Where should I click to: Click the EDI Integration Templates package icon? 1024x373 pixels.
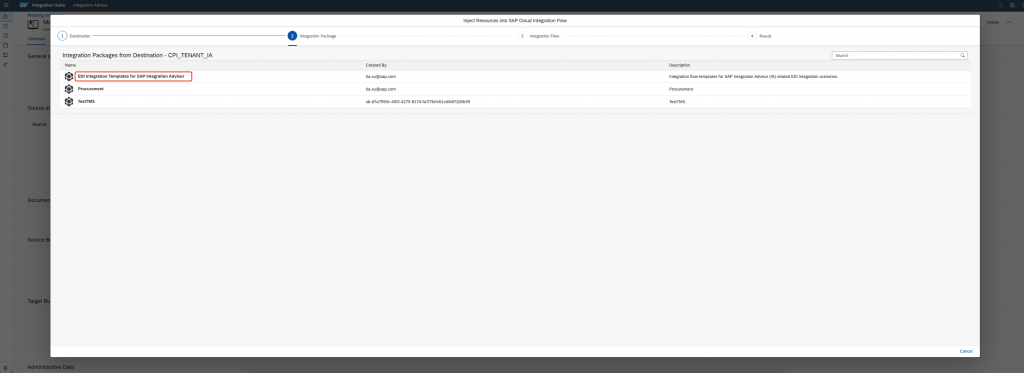click(x=69, y=76)
